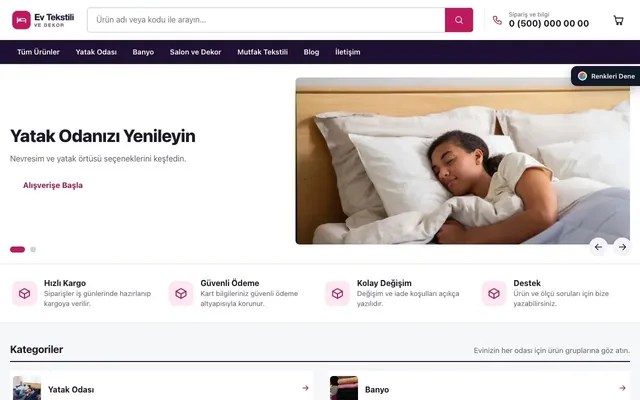Click the Banyo category thumbnail
640x400 pixels.
(x=344, y=388)
